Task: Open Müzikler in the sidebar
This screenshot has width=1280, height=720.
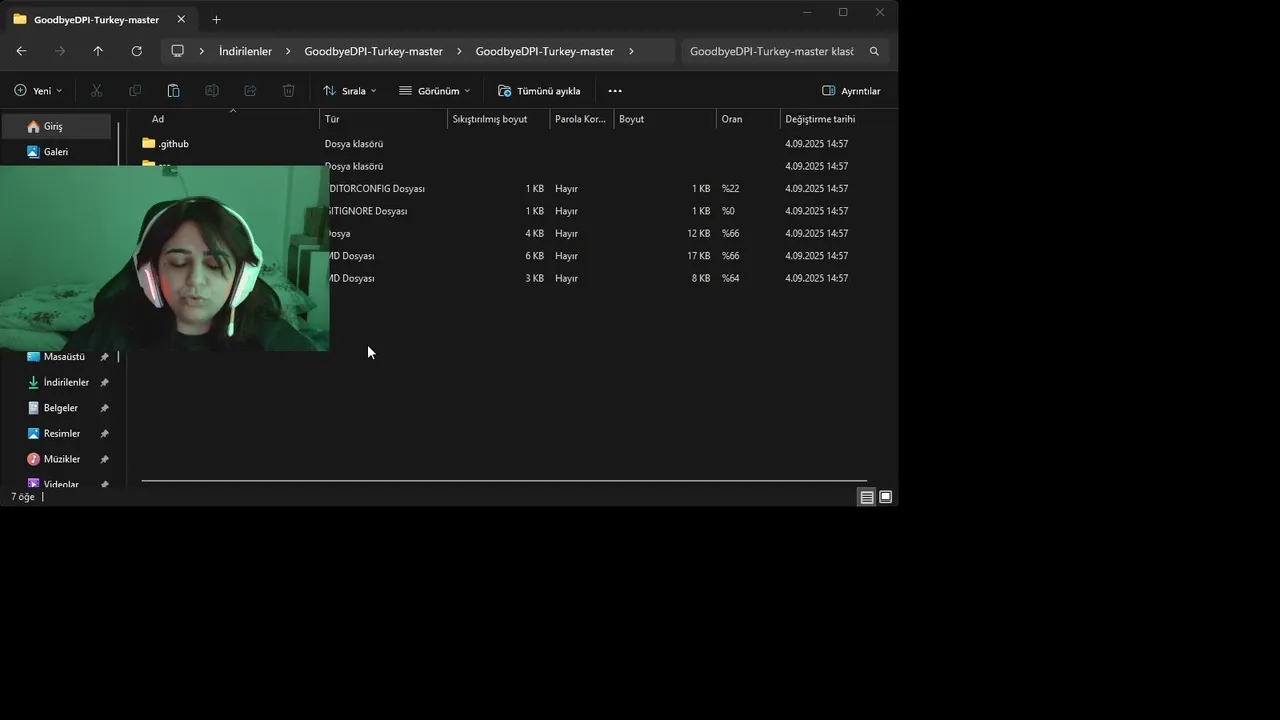Action: click(61, 459)
